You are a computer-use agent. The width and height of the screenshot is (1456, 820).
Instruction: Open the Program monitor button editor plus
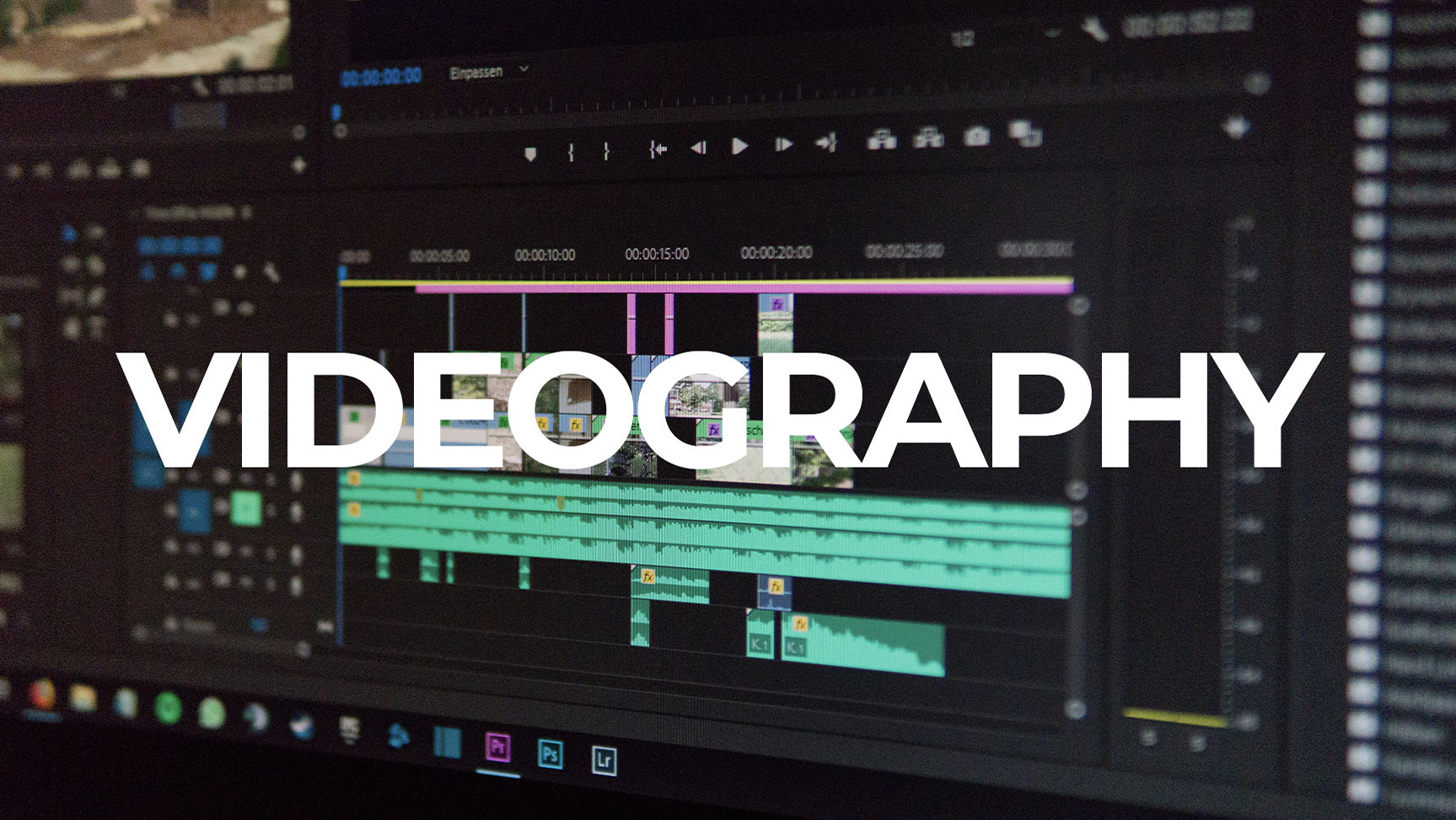[x=1237, y=127]
